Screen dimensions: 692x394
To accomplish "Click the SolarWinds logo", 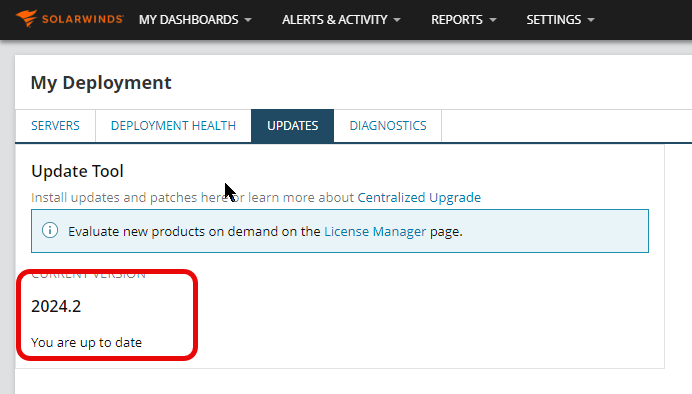I will (x=69, y=19).
